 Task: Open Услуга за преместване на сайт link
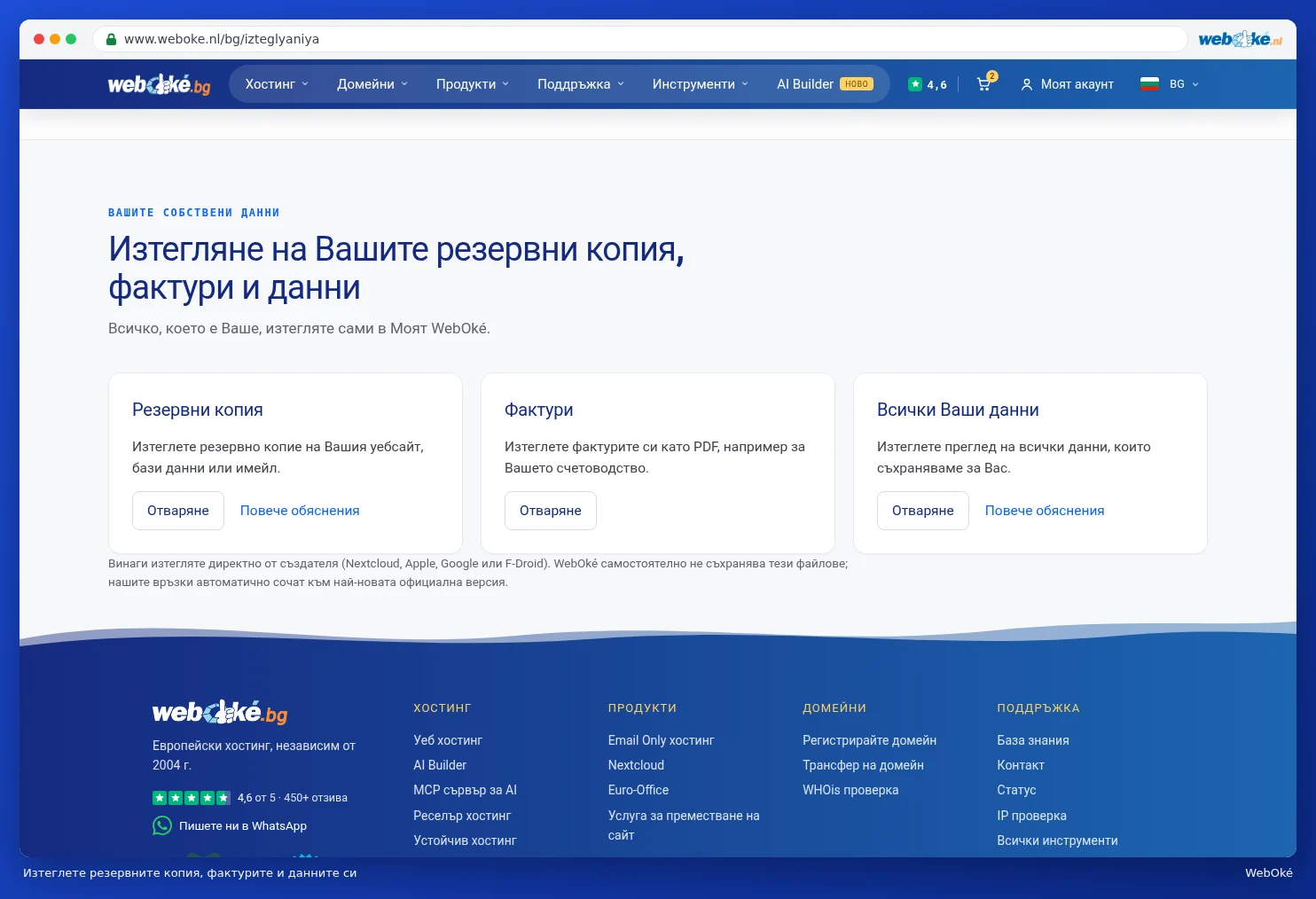(x=684, y=825)
